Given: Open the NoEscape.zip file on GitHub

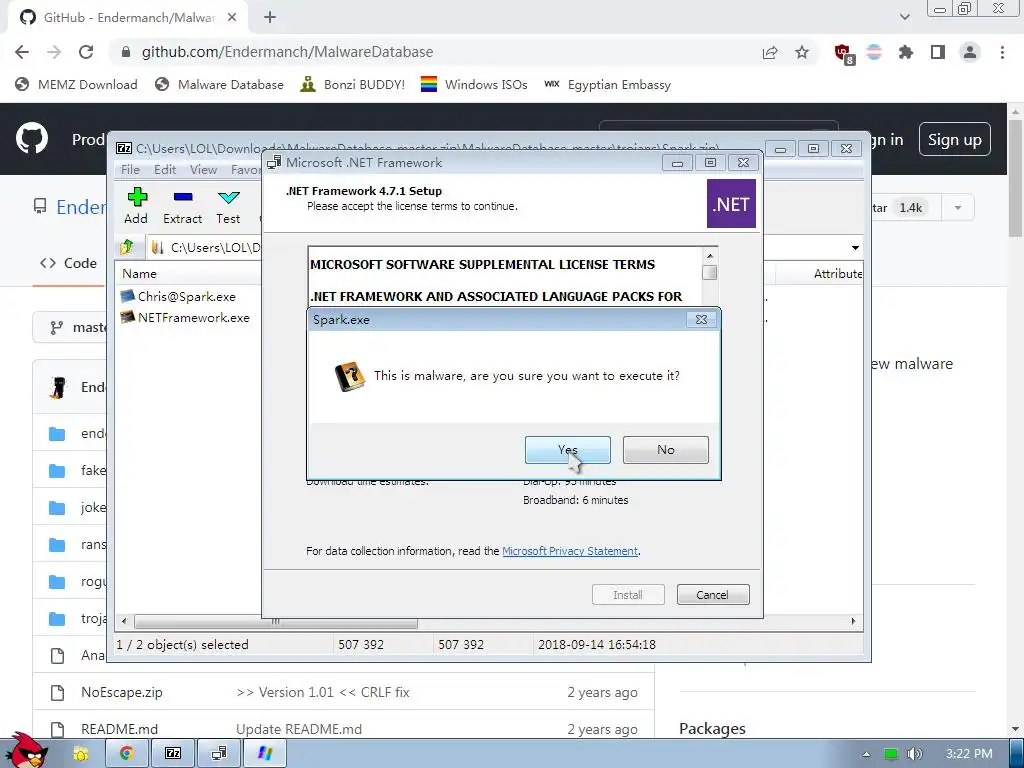Looking at the screenshot, I should pos(121,692).
